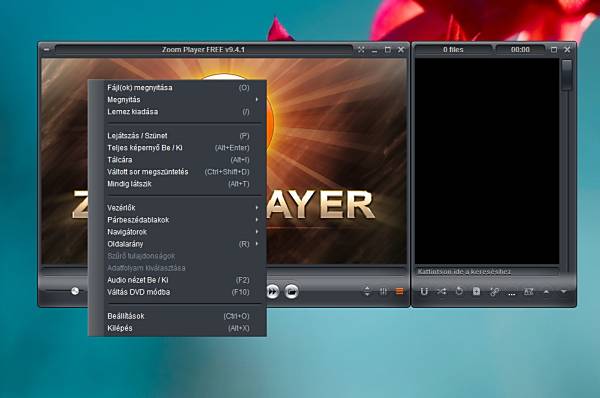Minimize the Zoom Player main window
This screenshot has height=398, width=600.
coord(375,50)
